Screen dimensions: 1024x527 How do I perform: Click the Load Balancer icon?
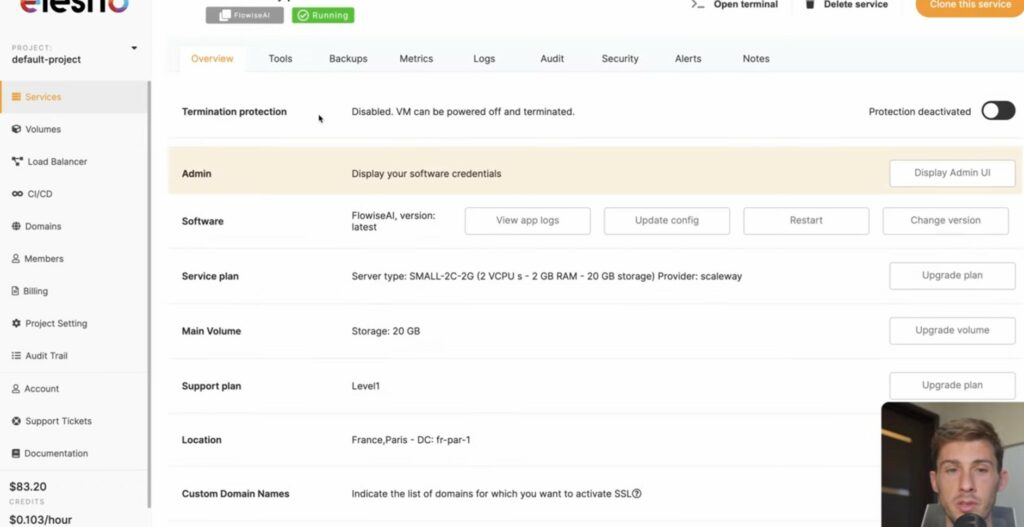[17, 161]
